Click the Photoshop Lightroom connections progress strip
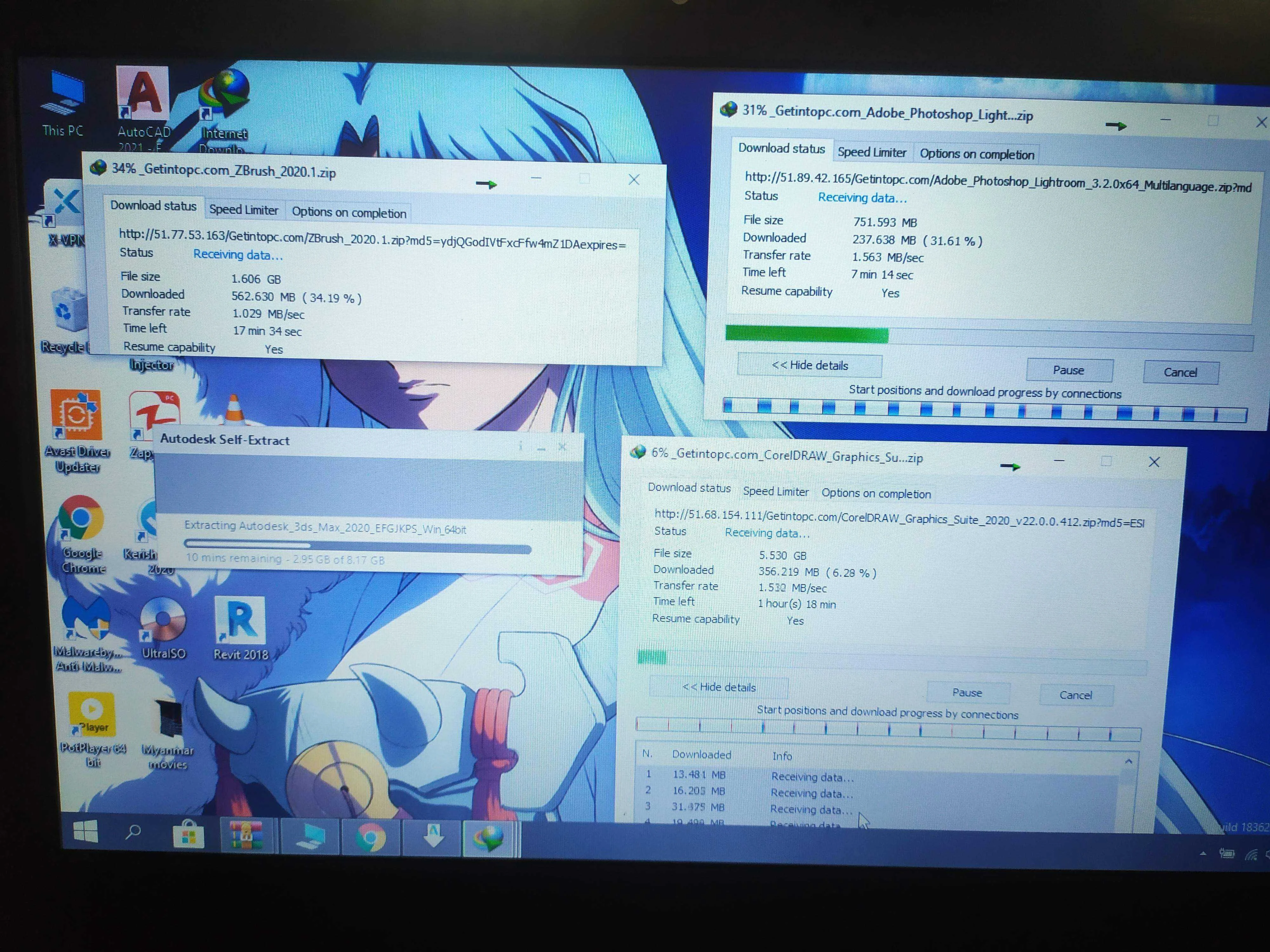The width and height of the screenshot is (1270, 952). [985, 409]
